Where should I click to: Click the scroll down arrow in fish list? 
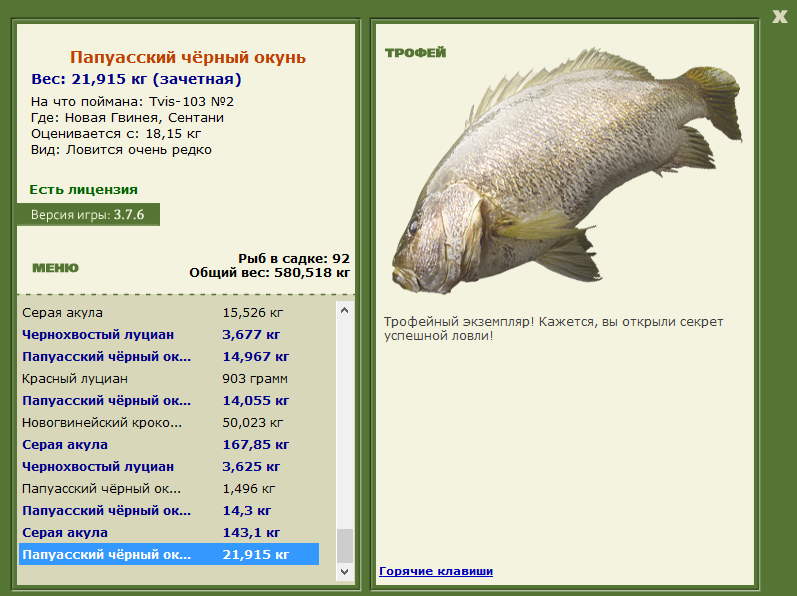tap(345, 571)
